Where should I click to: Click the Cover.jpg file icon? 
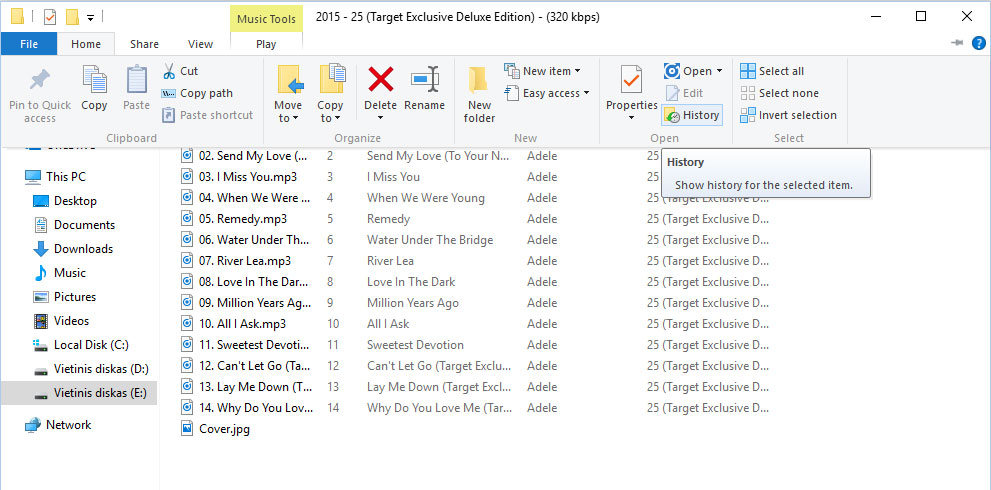187,429
